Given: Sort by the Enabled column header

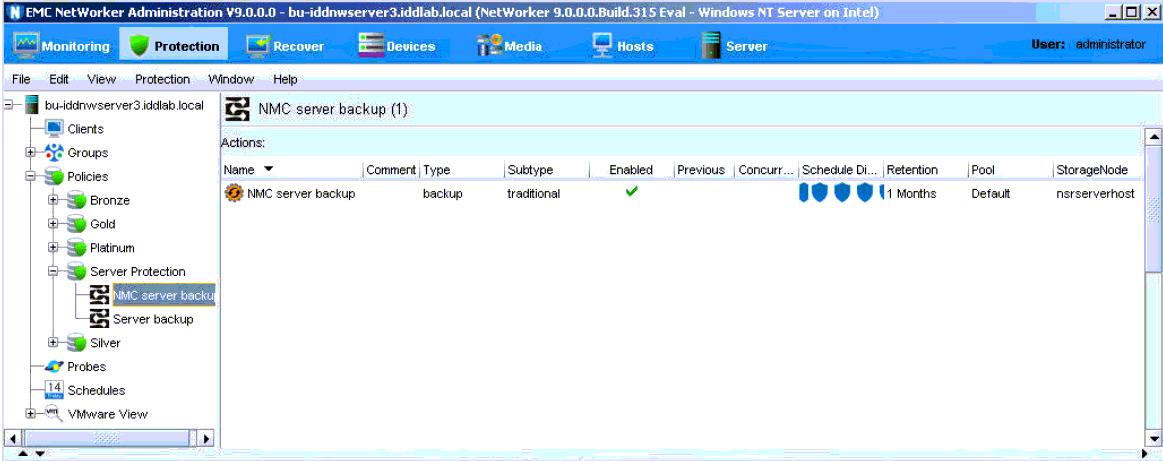Looking at the screenshot, I should [x=630, y=170].
